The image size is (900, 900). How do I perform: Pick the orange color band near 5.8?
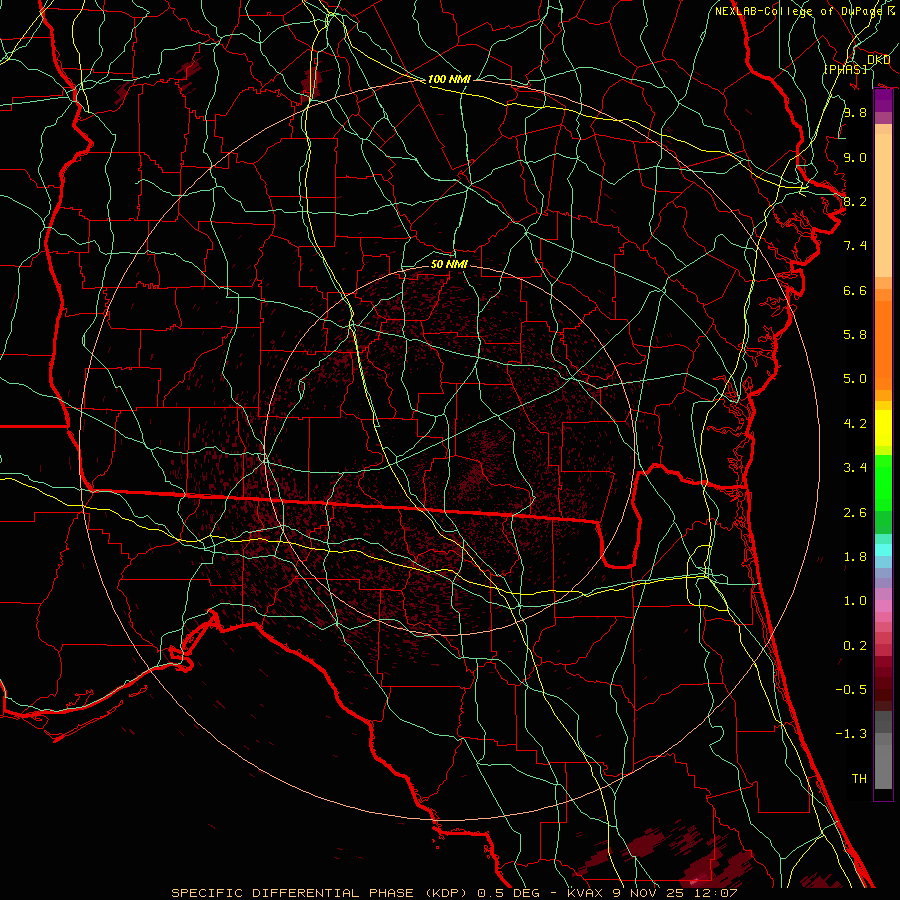click(883, 335)
